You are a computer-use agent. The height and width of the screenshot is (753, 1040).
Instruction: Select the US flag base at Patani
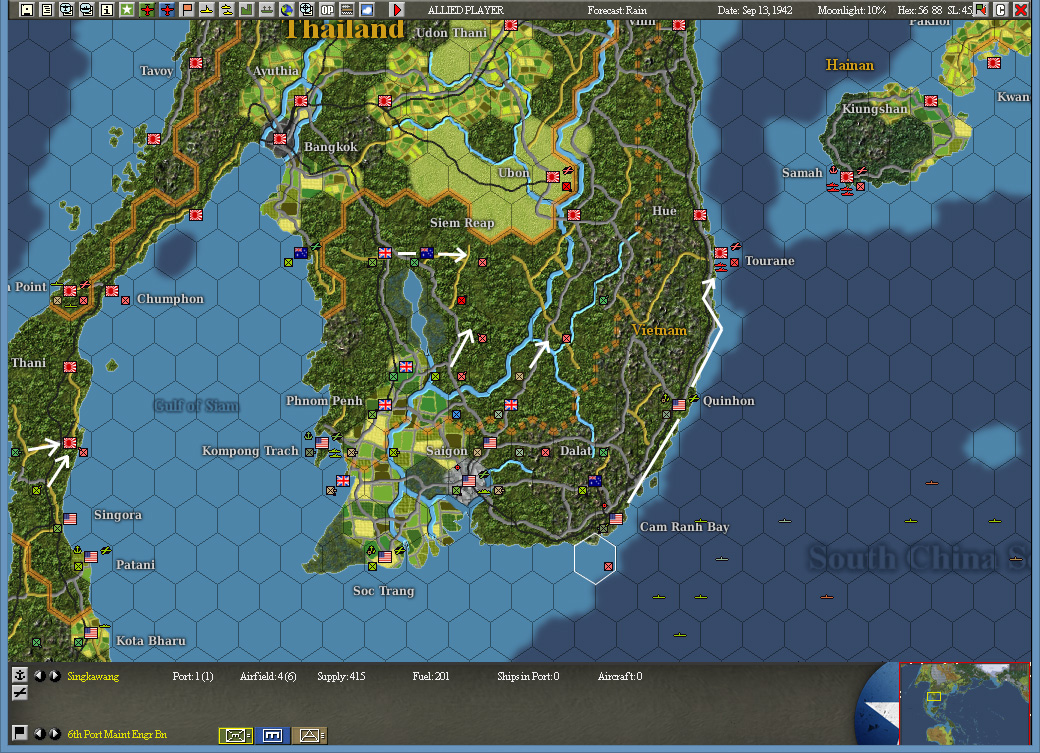(x=91, y=556)
